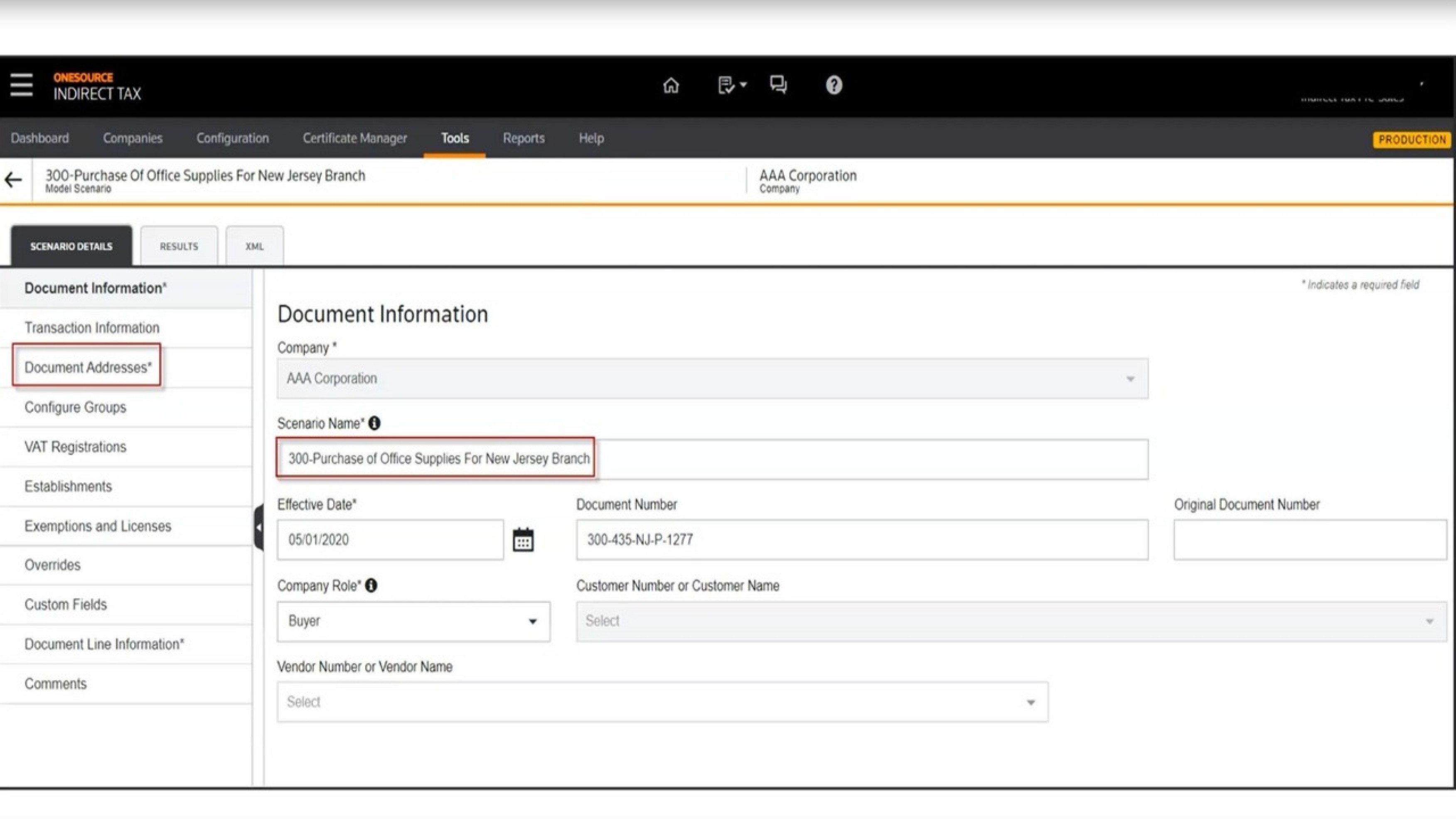
Task: Open the Effective Date calendar picker
Action: pos(523,540)
